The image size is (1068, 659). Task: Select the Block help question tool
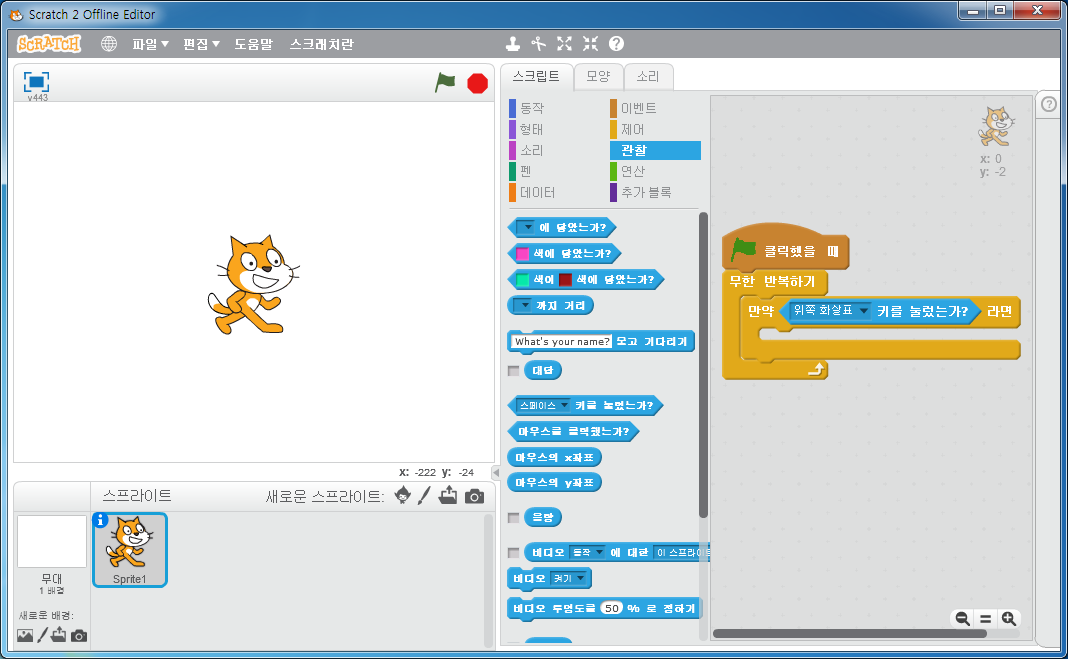[x=616, y=44]
